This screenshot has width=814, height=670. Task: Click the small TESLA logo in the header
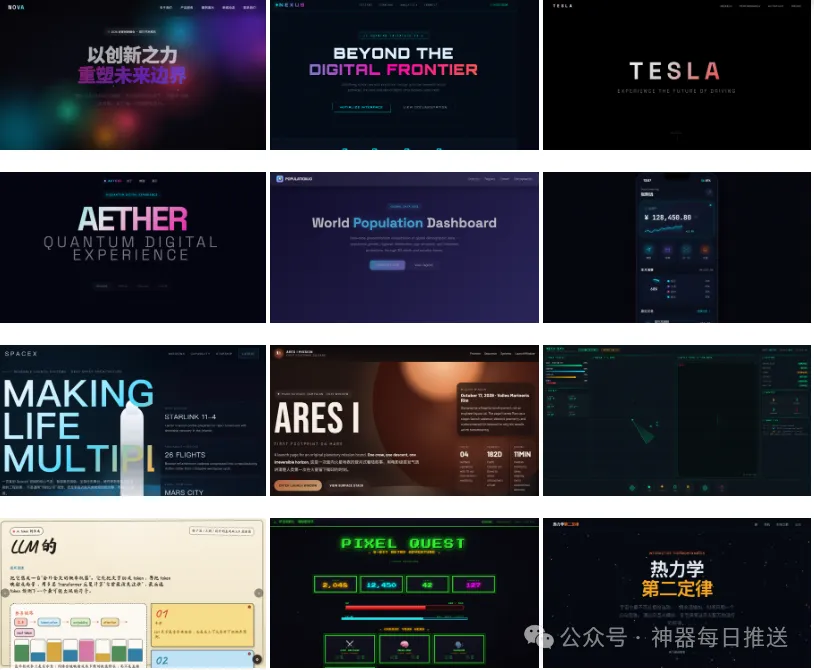pos(562,6)
